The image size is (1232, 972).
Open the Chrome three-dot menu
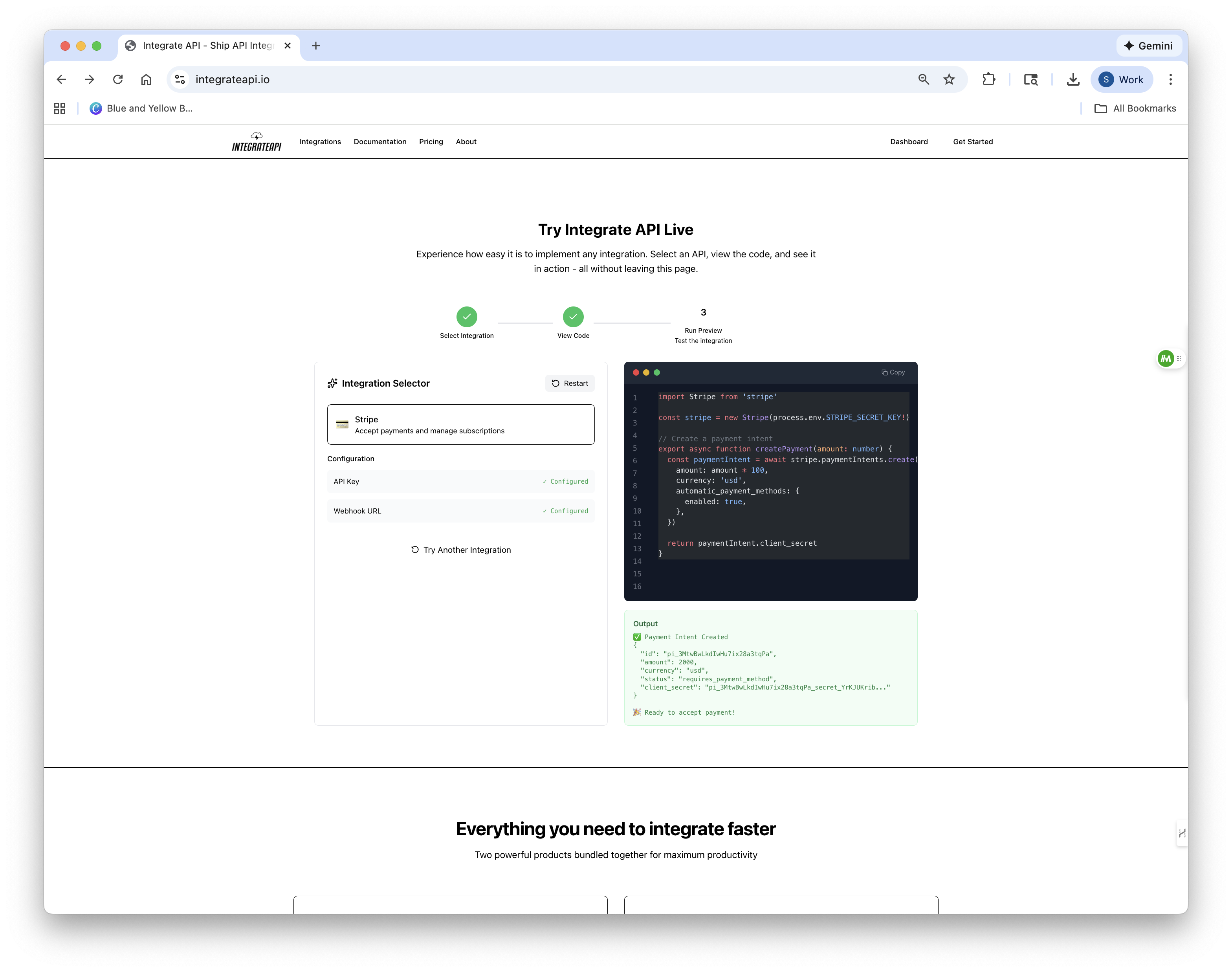(1171, 79)
